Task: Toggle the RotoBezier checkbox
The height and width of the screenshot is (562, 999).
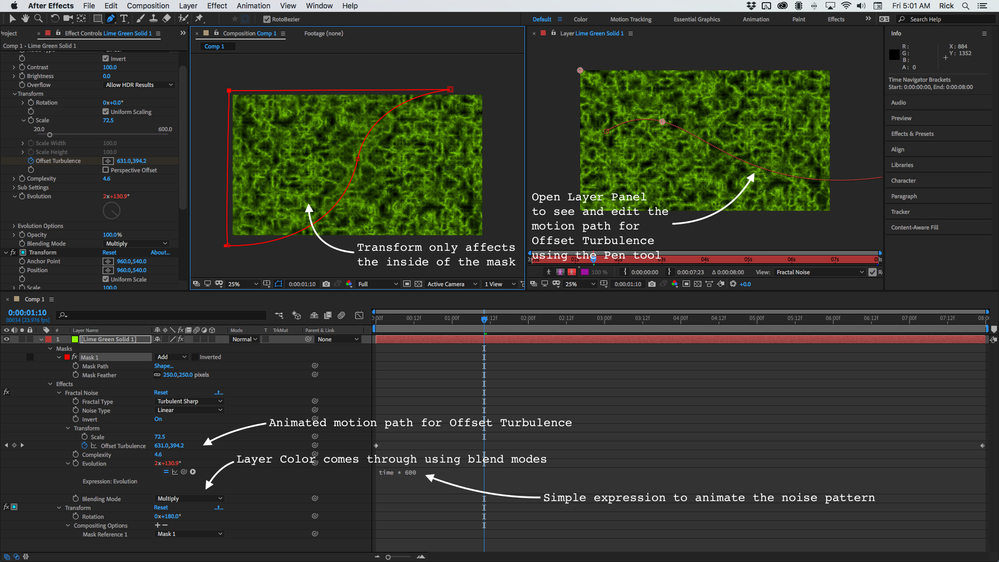Action: point(267,19)
